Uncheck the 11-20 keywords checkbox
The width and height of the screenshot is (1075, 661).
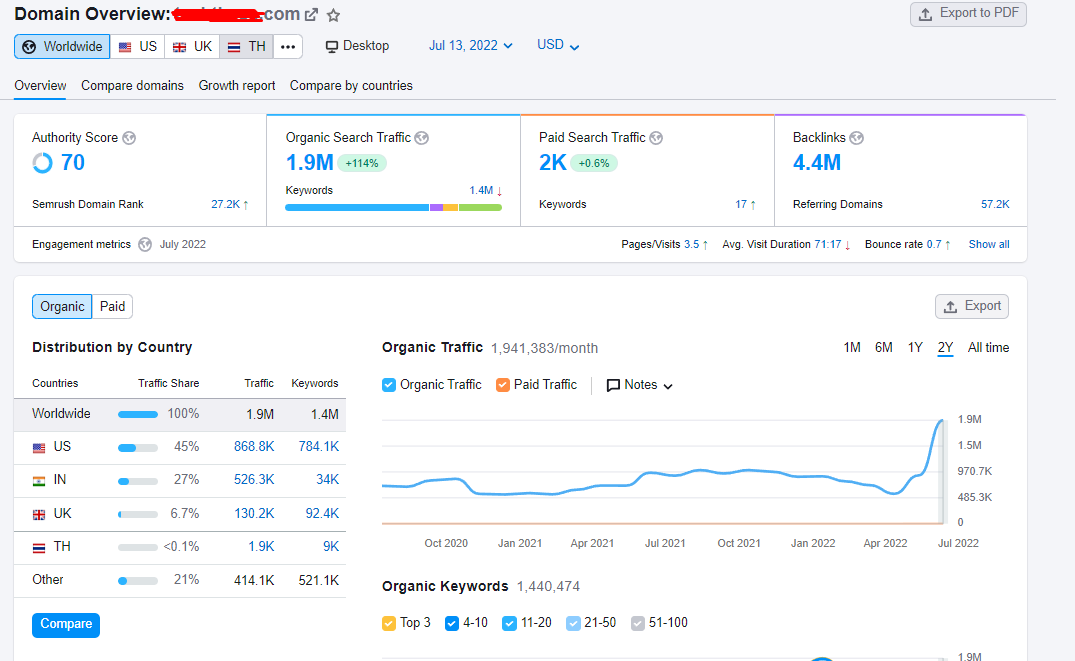pyautogui.click(x=509, y=623)
